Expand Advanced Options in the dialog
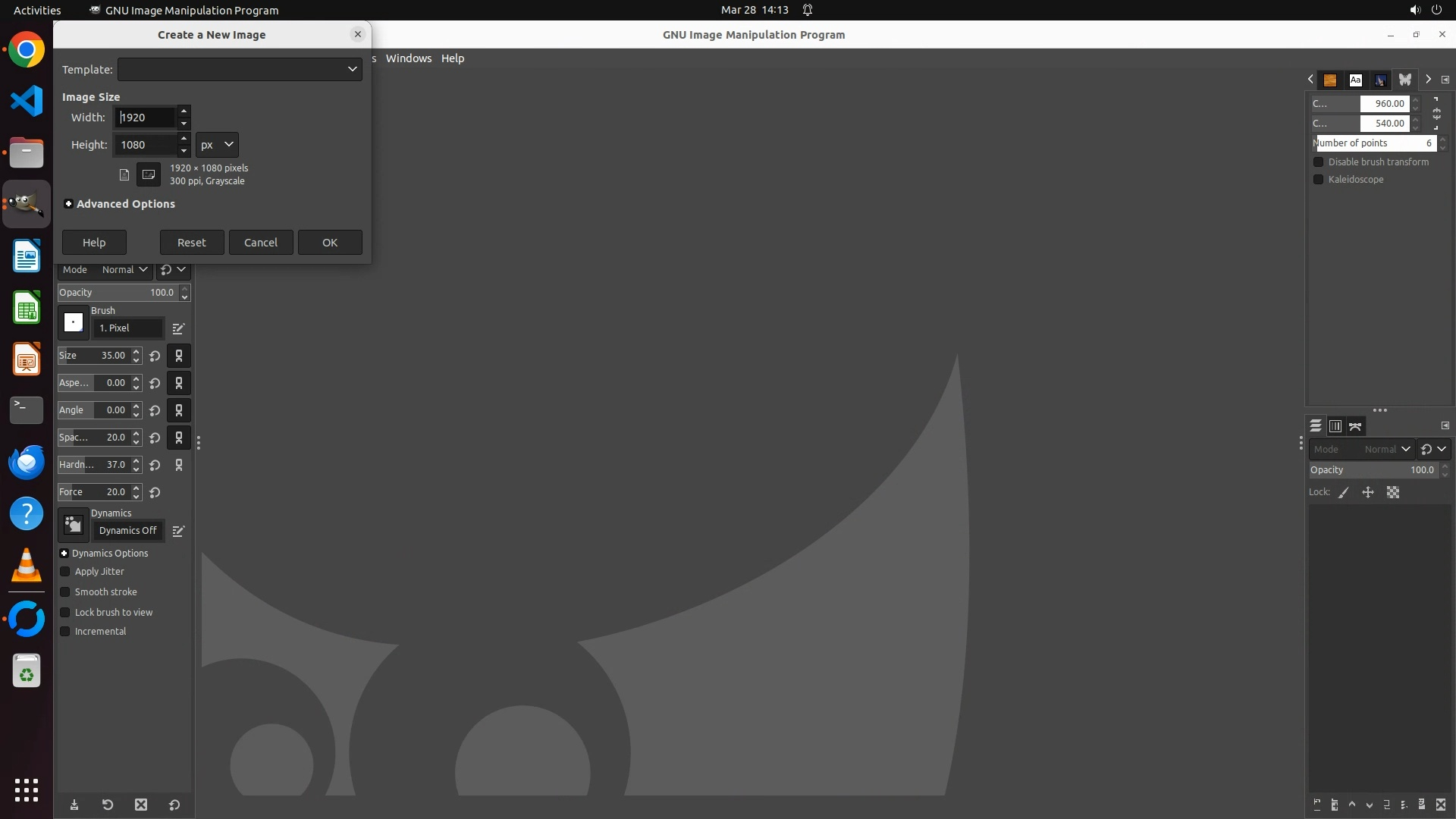This screenshot has height=819, width=1456. (x=68, y=204)
